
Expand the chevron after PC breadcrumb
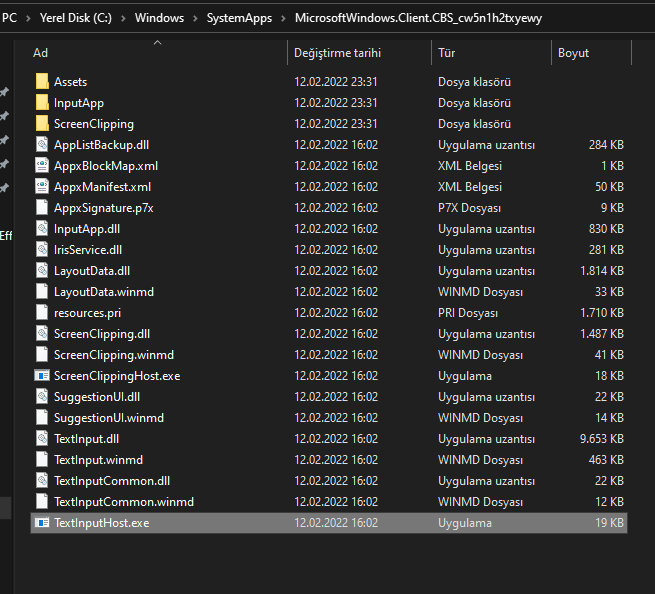(x=28, y=18)
